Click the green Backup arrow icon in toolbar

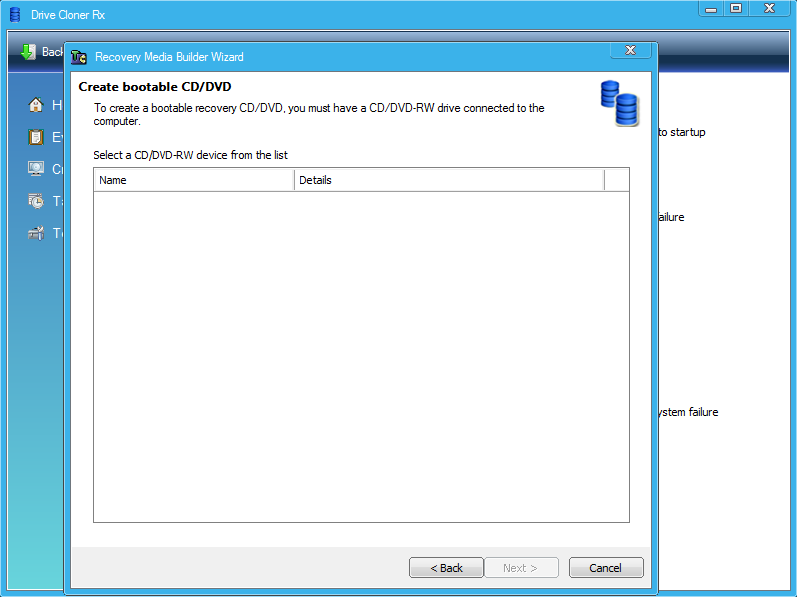pos(28,52)
